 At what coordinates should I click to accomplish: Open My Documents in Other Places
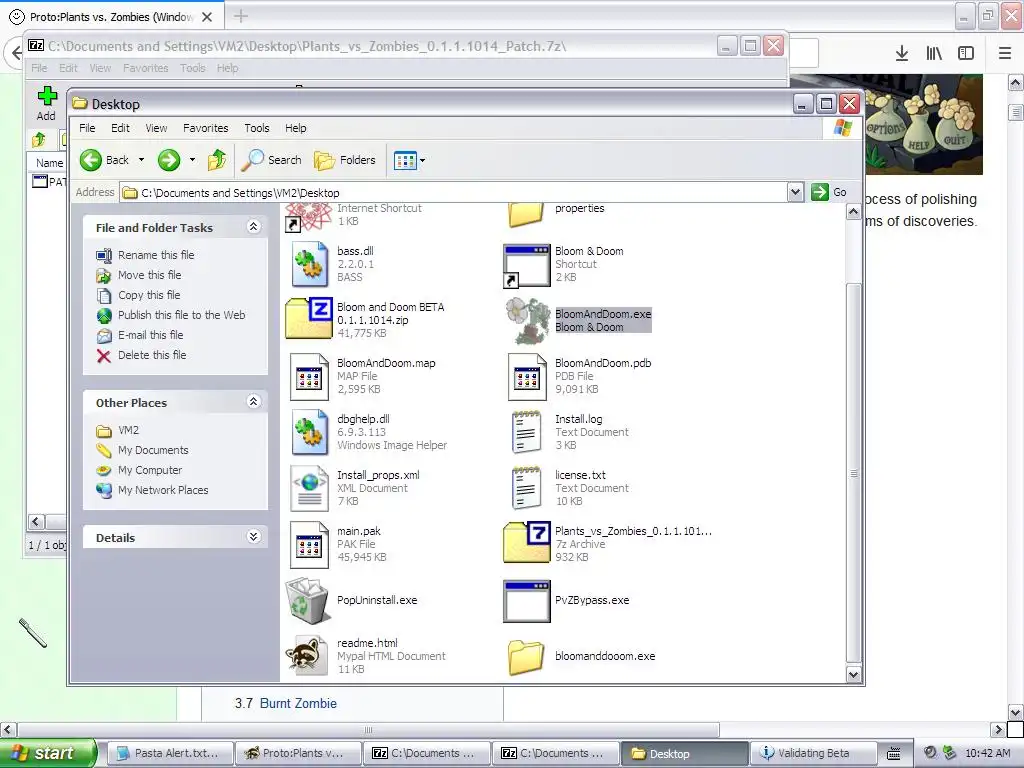(x=153, y=450)
